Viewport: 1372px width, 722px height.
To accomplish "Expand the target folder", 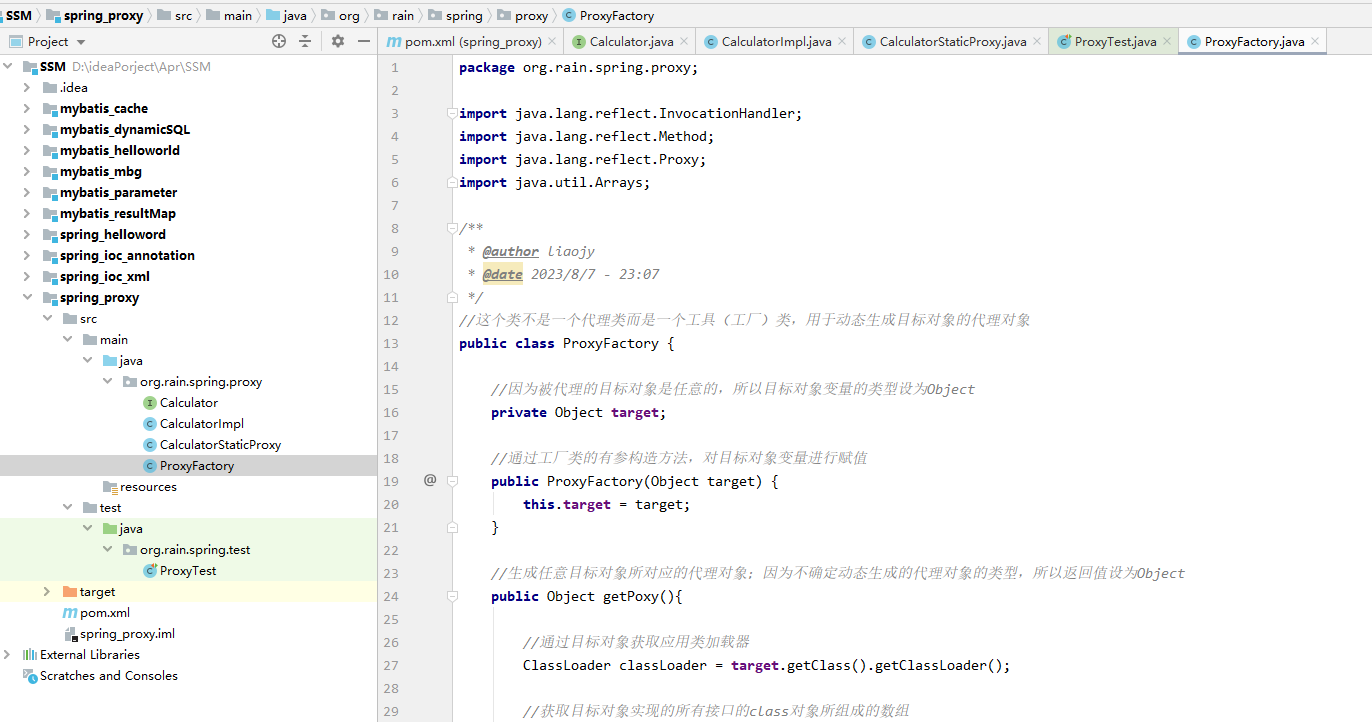I will click(x=47, y=591).
